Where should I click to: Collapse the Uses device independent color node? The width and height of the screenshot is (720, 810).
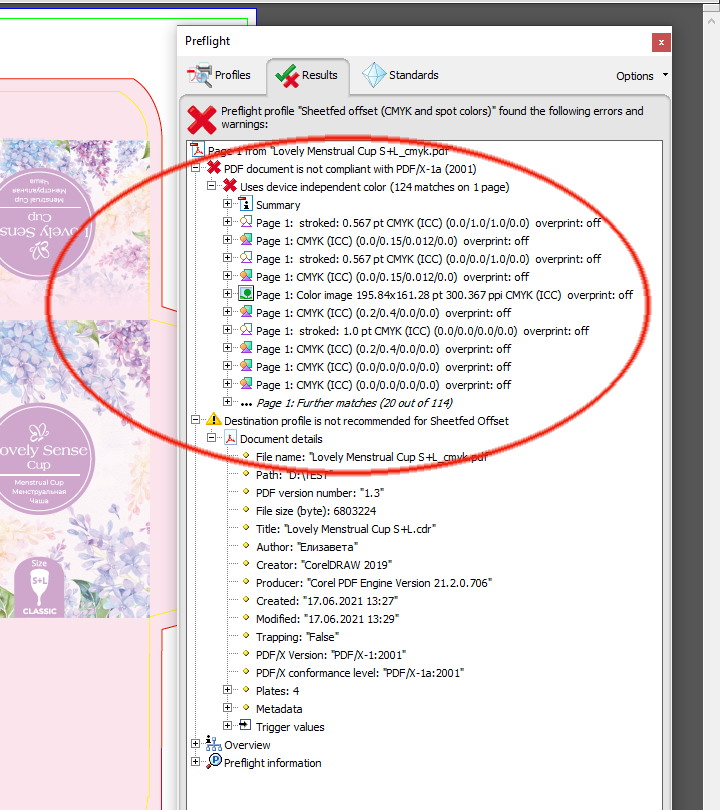tap(211, 185)
